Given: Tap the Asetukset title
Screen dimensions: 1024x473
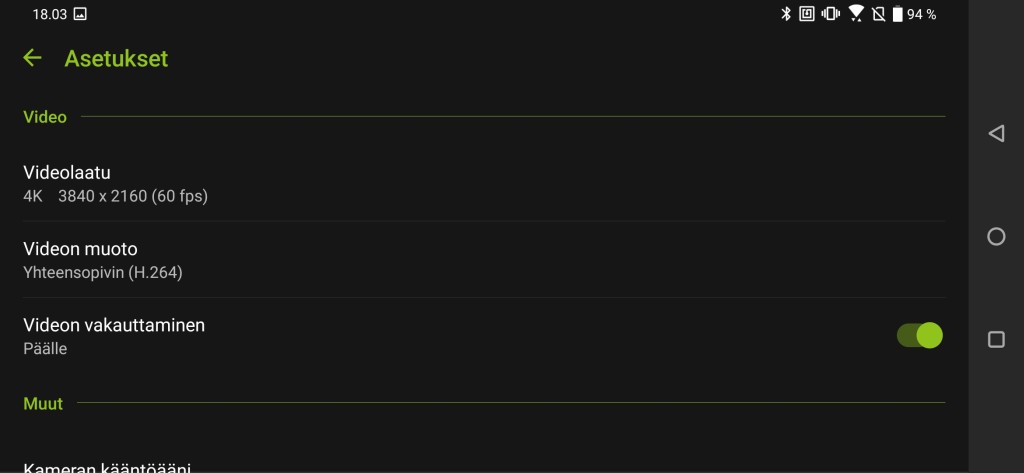Looking at the screenshot, I should [116, 58].
